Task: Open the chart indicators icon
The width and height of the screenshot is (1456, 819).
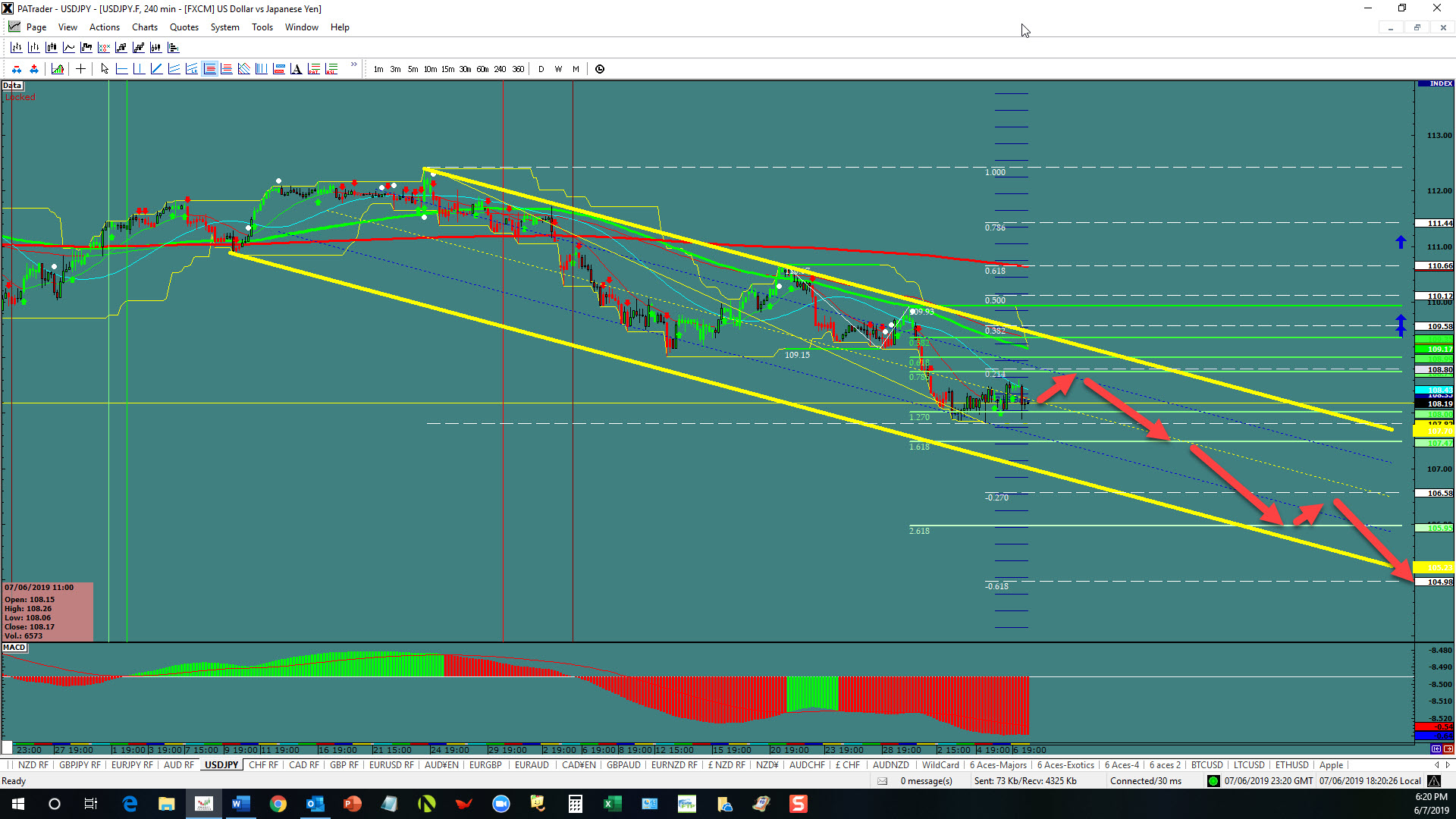Action: (58, 69)
